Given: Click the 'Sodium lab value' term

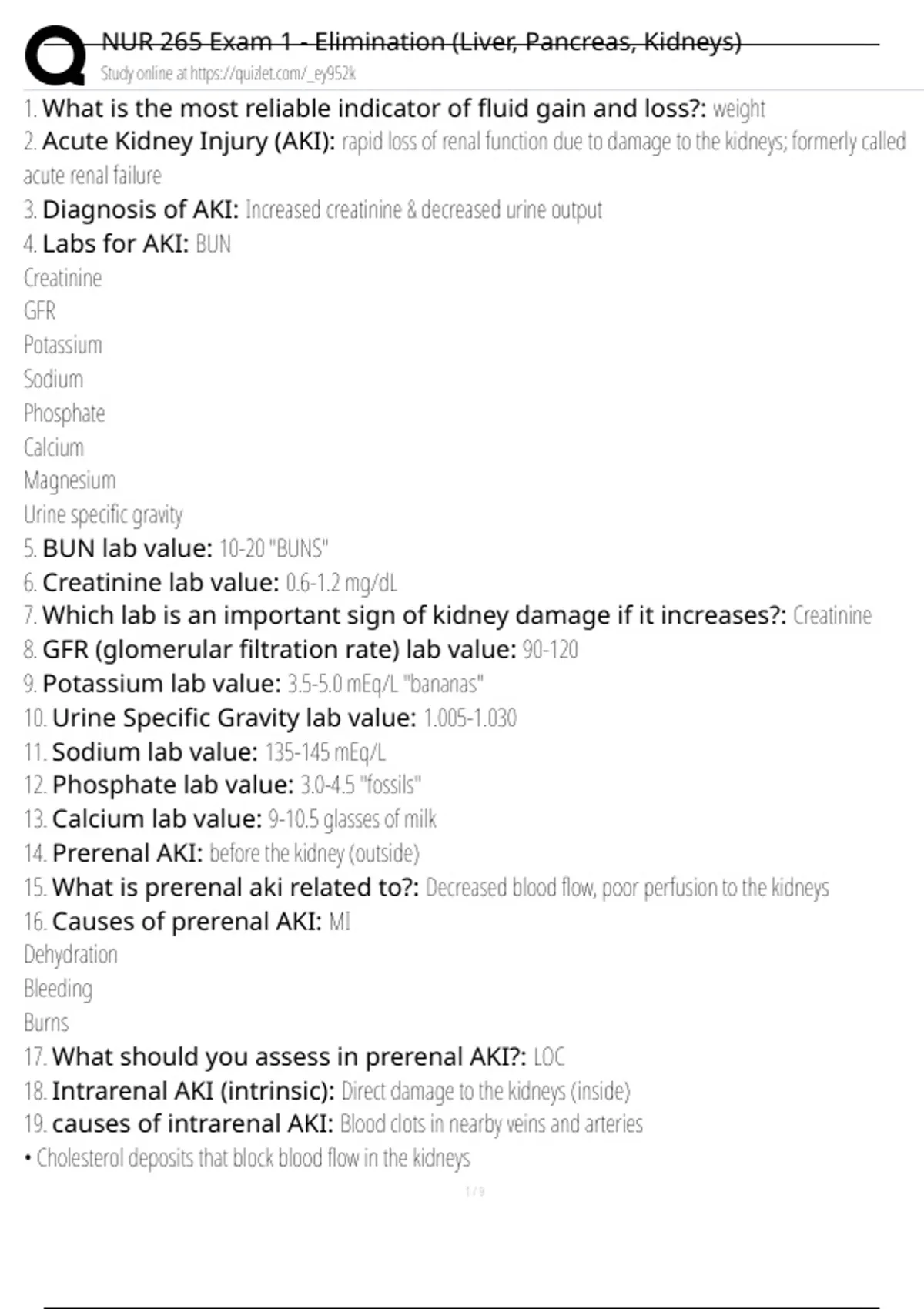Looking at the screenshot, I should tap(155, 752).
